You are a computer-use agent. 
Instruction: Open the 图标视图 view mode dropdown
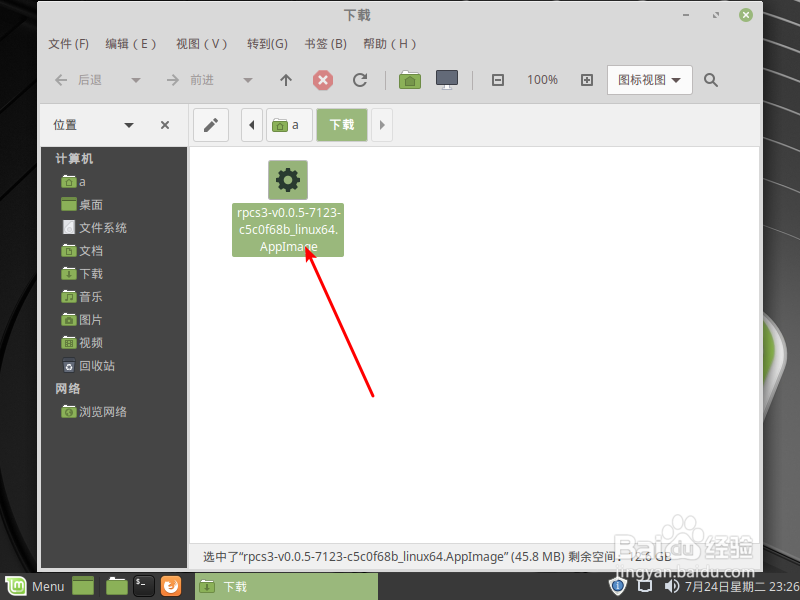click(x=649, y=80)
